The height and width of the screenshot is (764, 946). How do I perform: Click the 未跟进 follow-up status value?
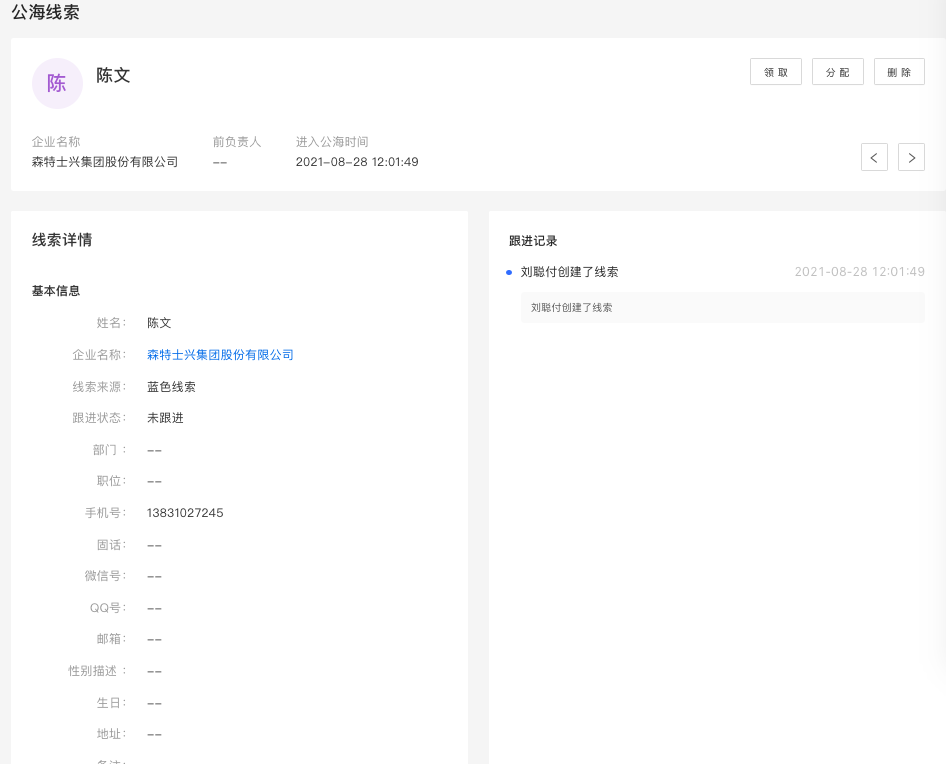(x=165, y=418)
